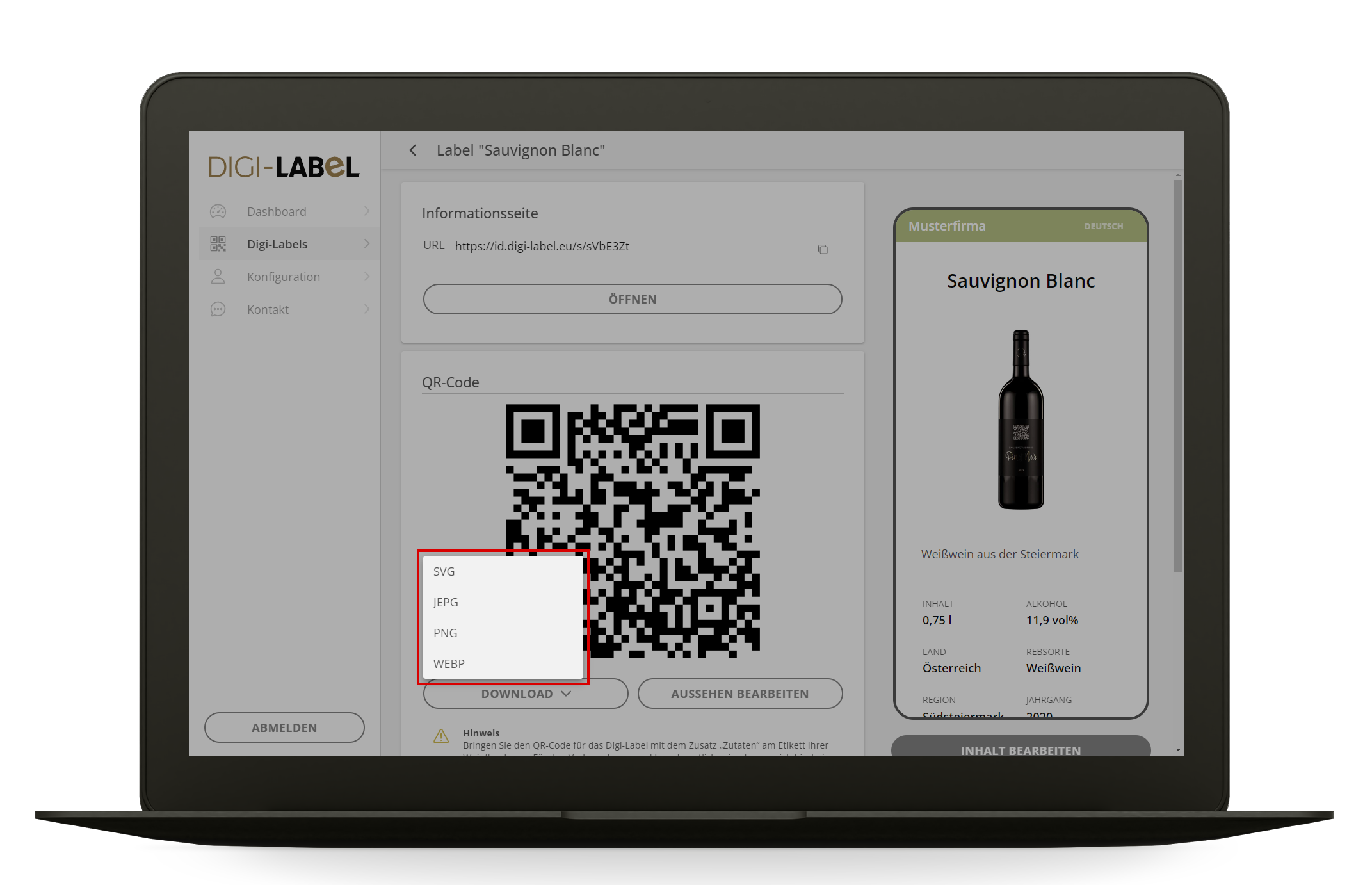Open the Kontakt menu item
1372x885 pixels.
click(289, 309)
